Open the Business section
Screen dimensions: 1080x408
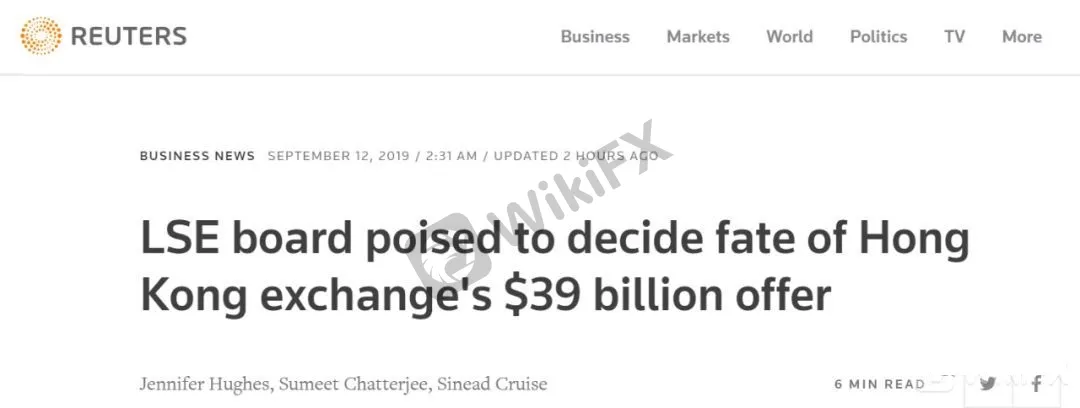click(595, 37)
